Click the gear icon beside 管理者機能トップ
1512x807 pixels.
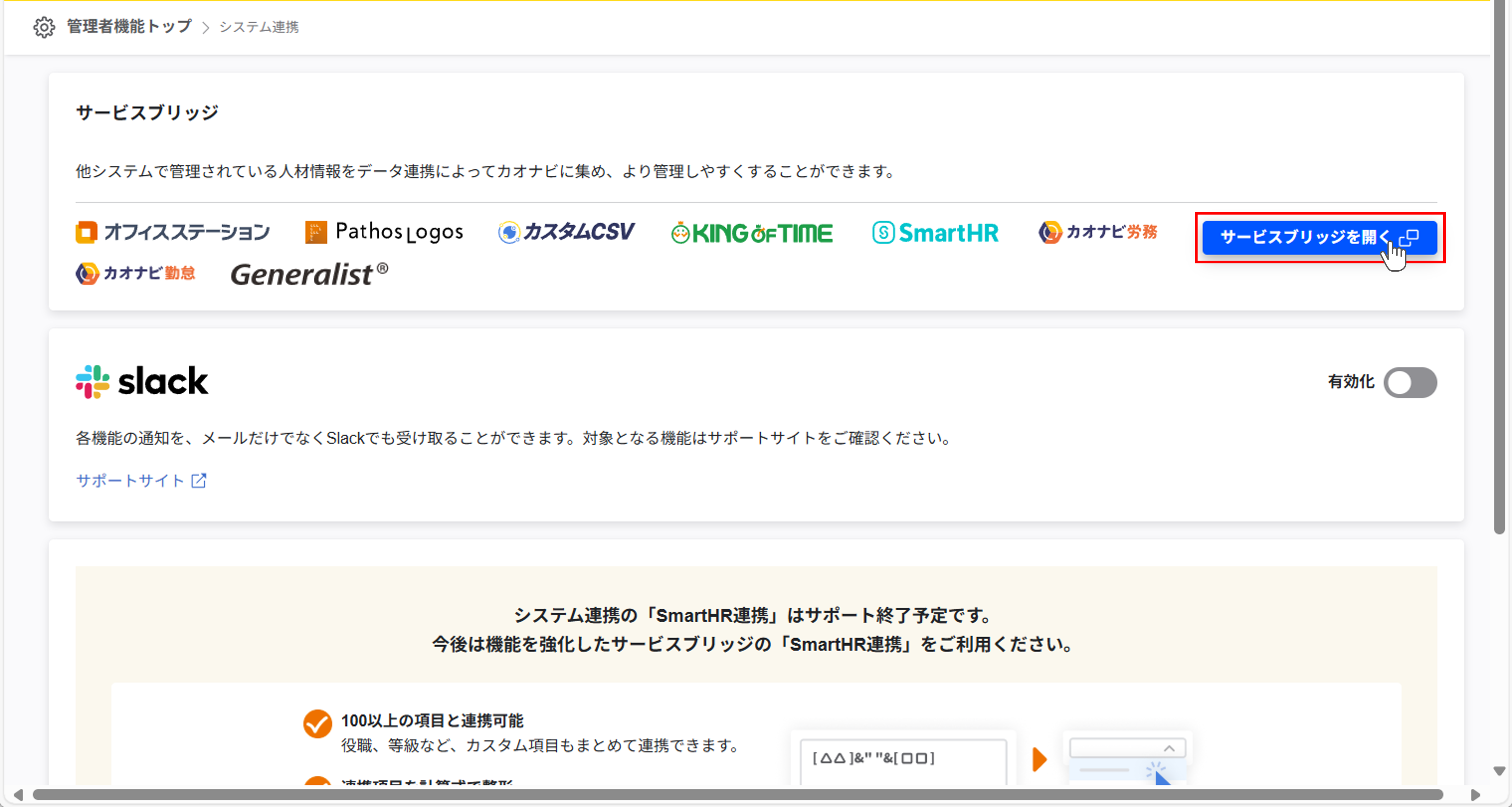pos(44,27)
